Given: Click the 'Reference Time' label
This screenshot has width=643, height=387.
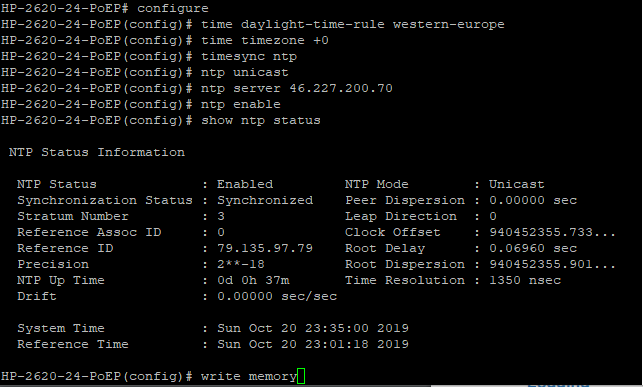Looking at the screenshot, I should click(73, 344).
